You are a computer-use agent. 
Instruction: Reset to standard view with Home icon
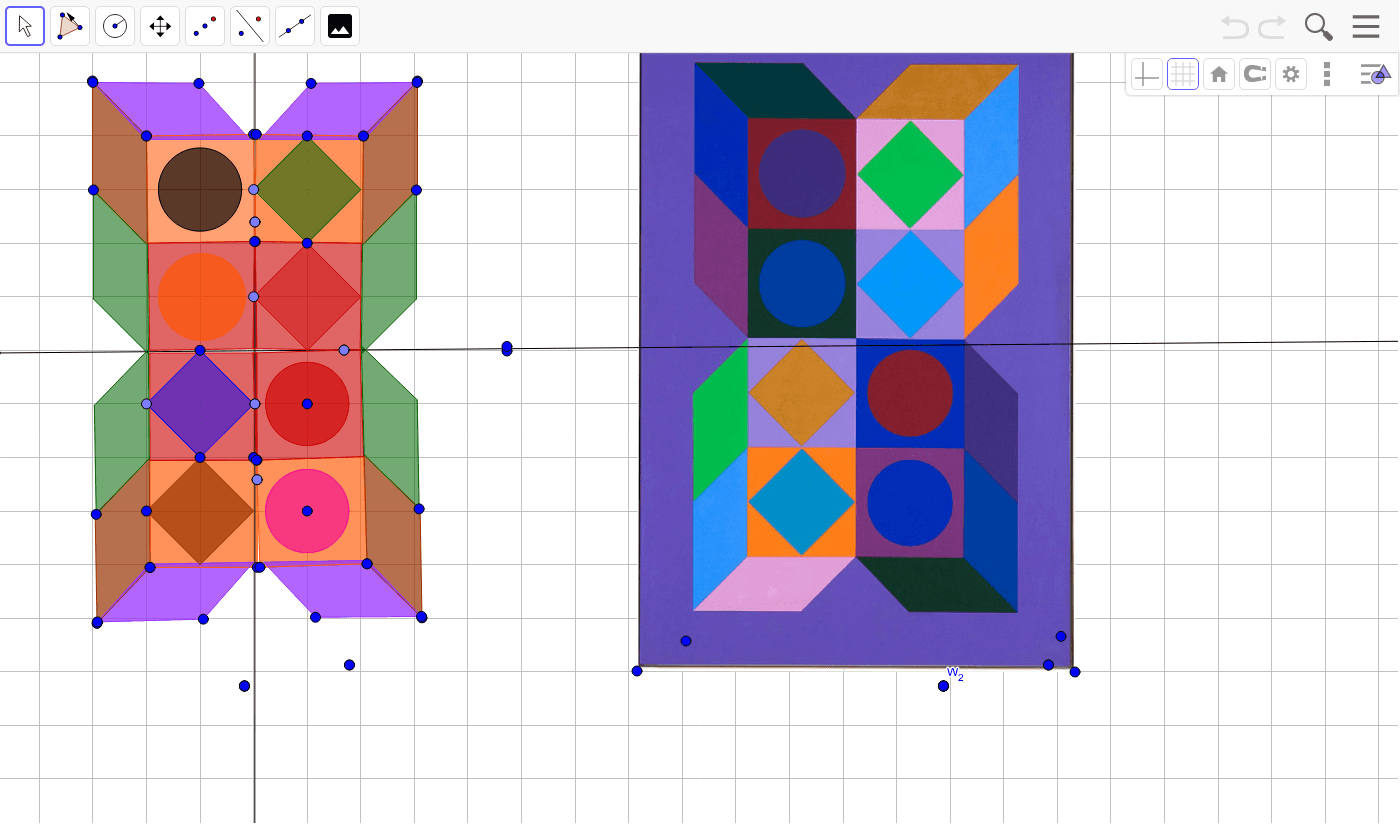coord(1219,74)
